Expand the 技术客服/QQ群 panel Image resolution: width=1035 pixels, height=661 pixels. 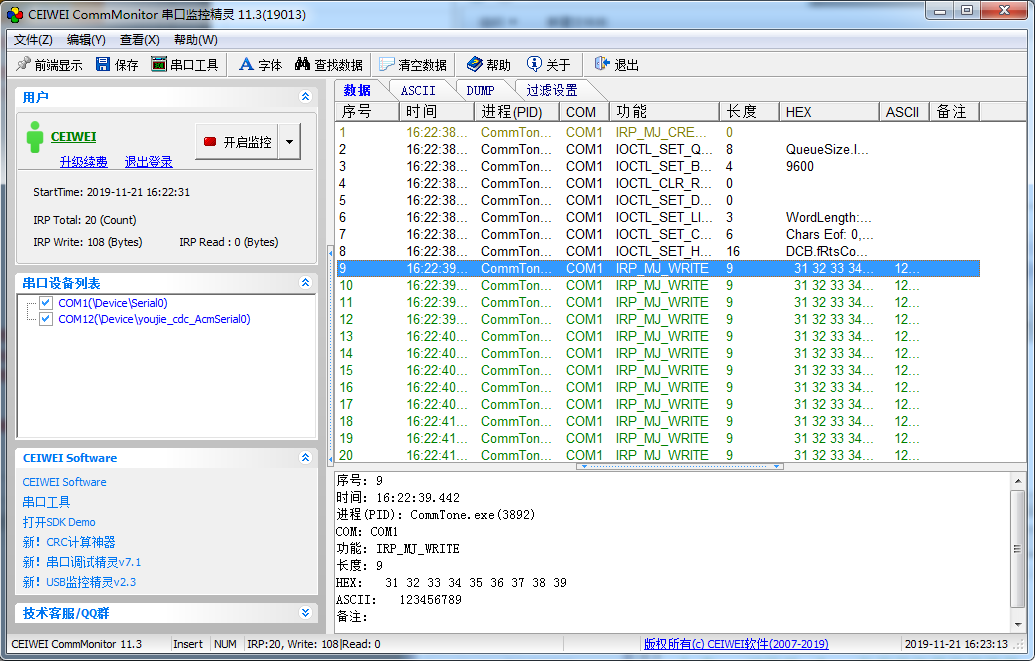click(305, 612)
